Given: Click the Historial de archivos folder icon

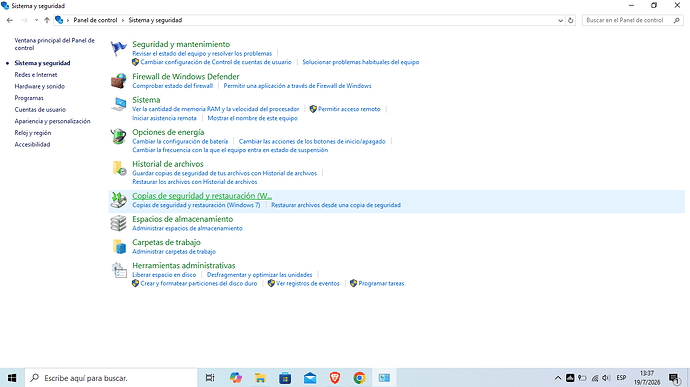Looking at the screenshot, I should 118,169.
